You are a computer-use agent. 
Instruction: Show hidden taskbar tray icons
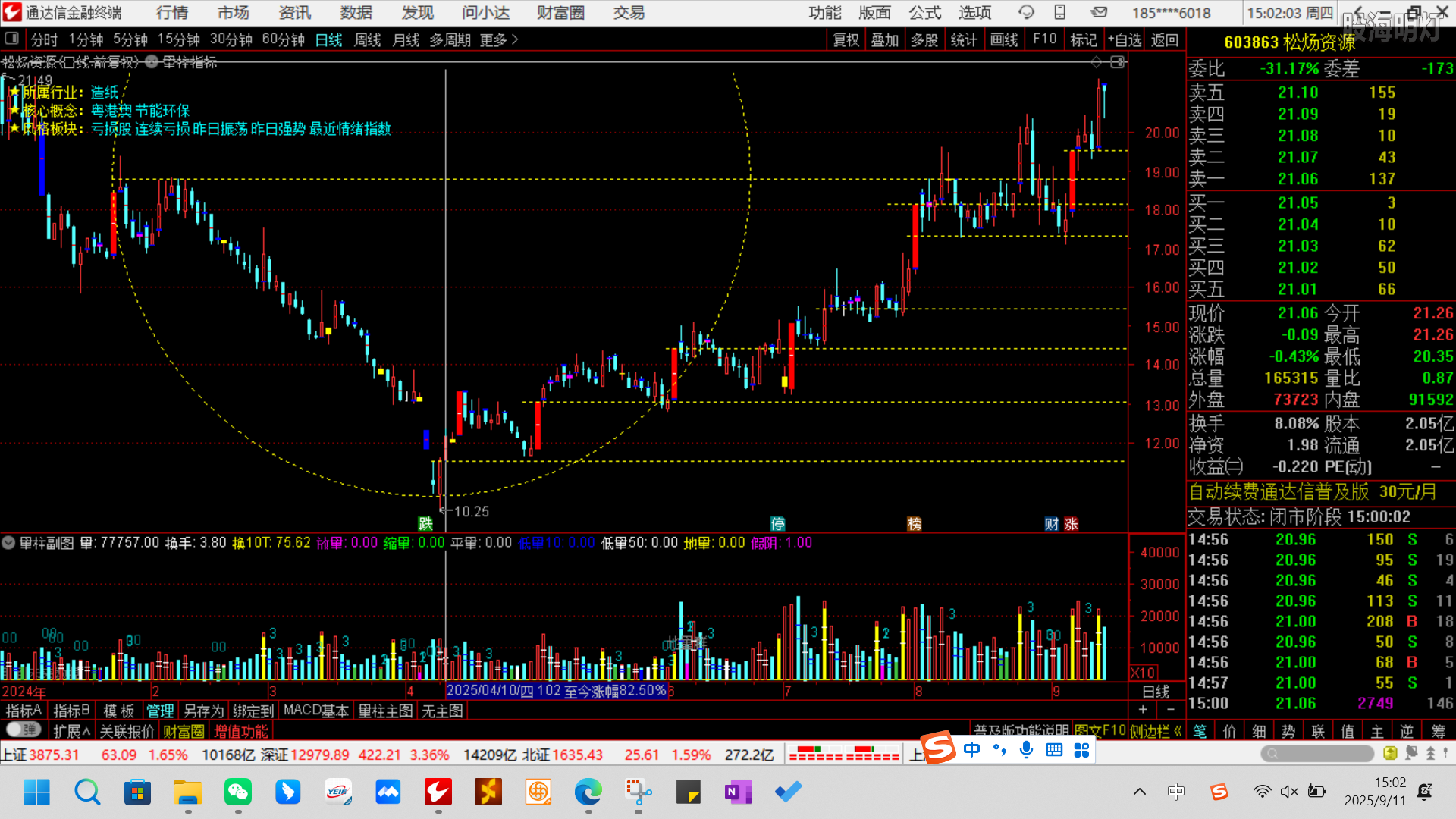1139,792
